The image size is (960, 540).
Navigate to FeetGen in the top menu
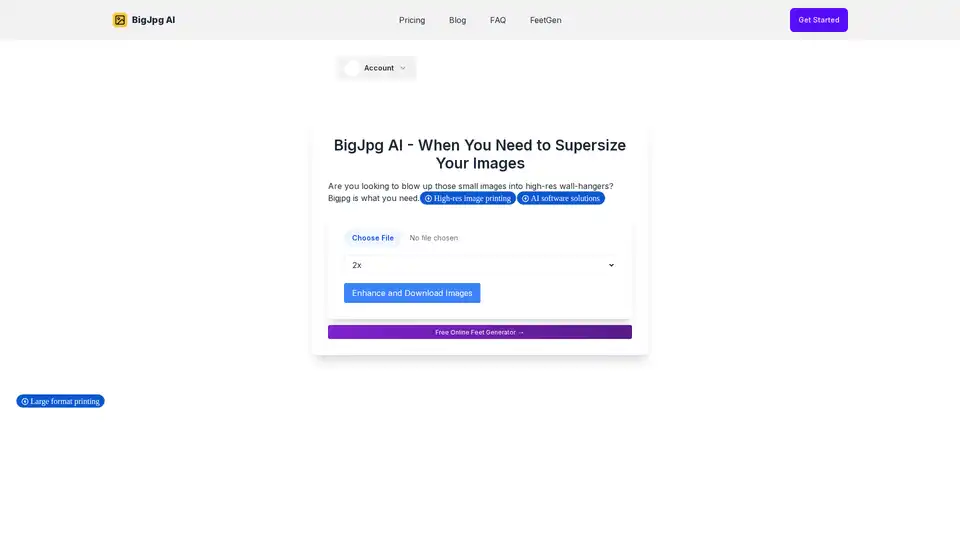tap(545, 20)
